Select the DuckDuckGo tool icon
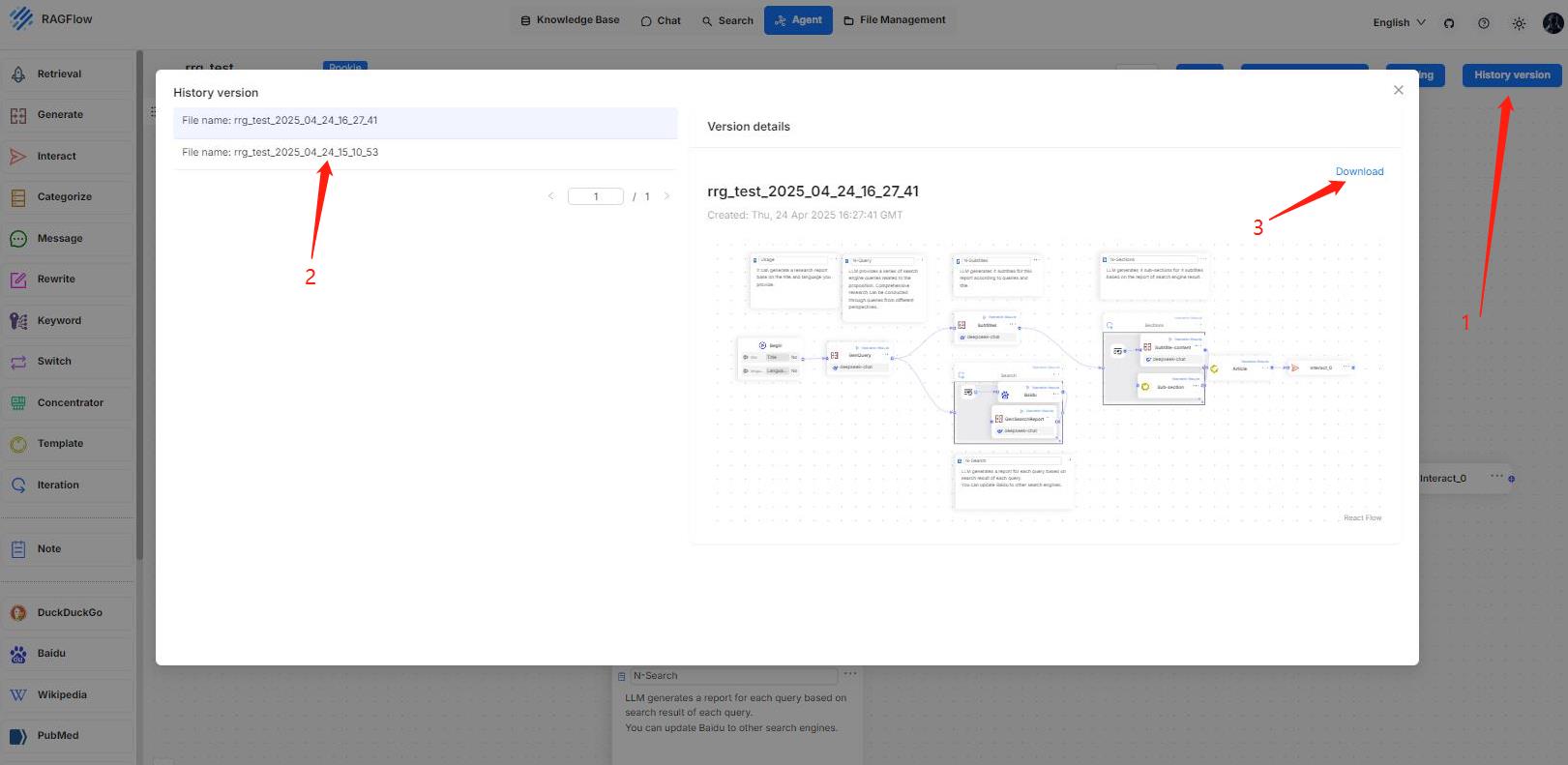The width and height of the screenshot is (1568, 765). (x=18, y=613)
